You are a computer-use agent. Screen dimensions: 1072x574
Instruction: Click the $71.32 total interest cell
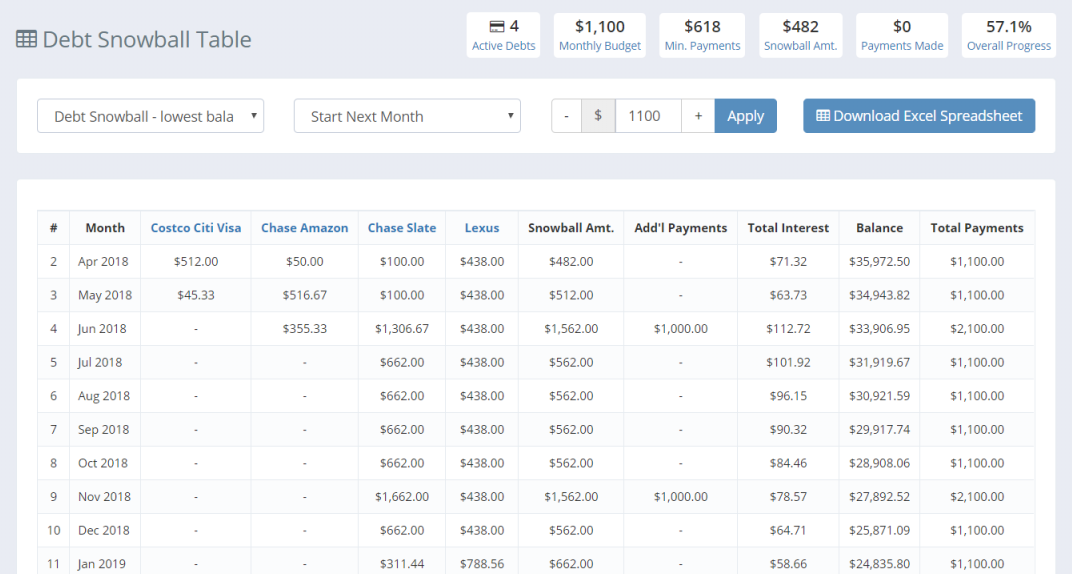788,262
